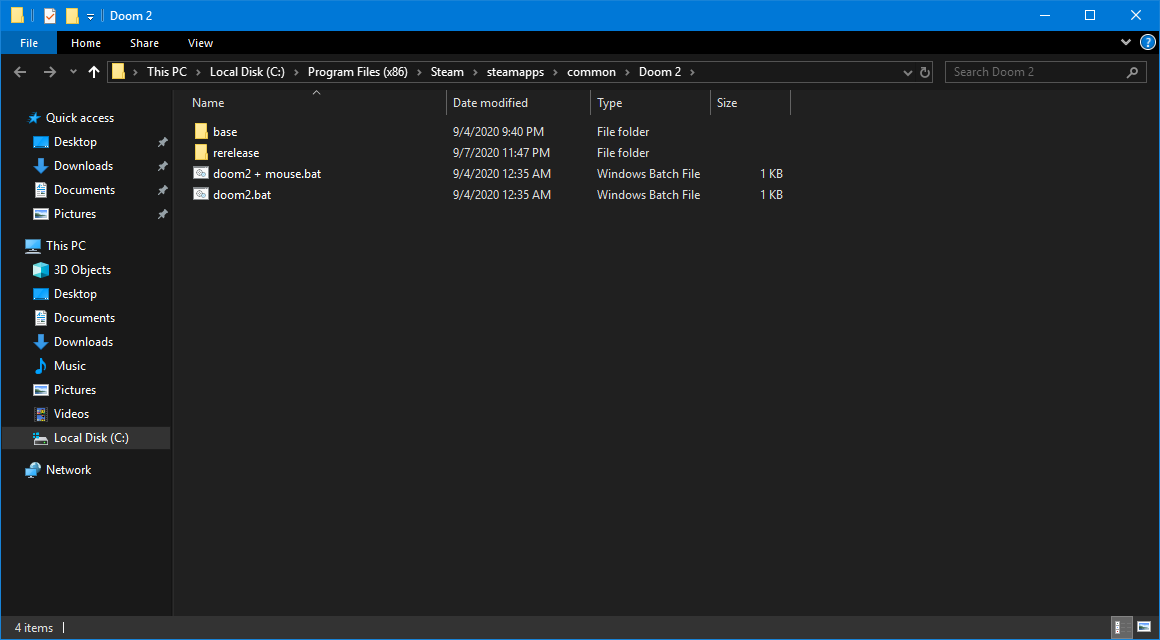Open pinned Desktop under Quick access
Image resolution: width=1160 pixels, height=640 pixels.
75,142
